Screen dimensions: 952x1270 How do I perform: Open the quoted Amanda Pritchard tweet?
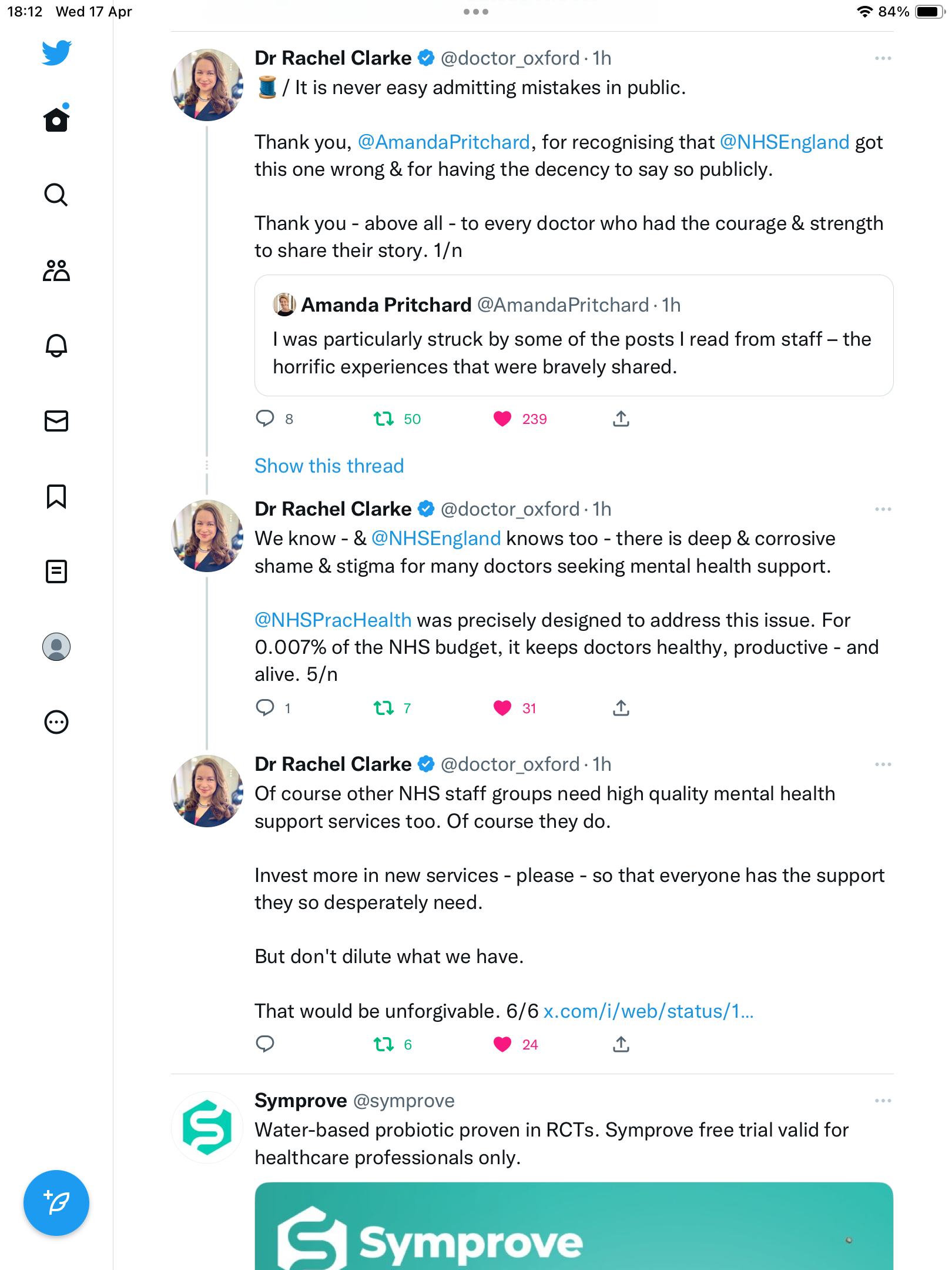tap(574, 336)
